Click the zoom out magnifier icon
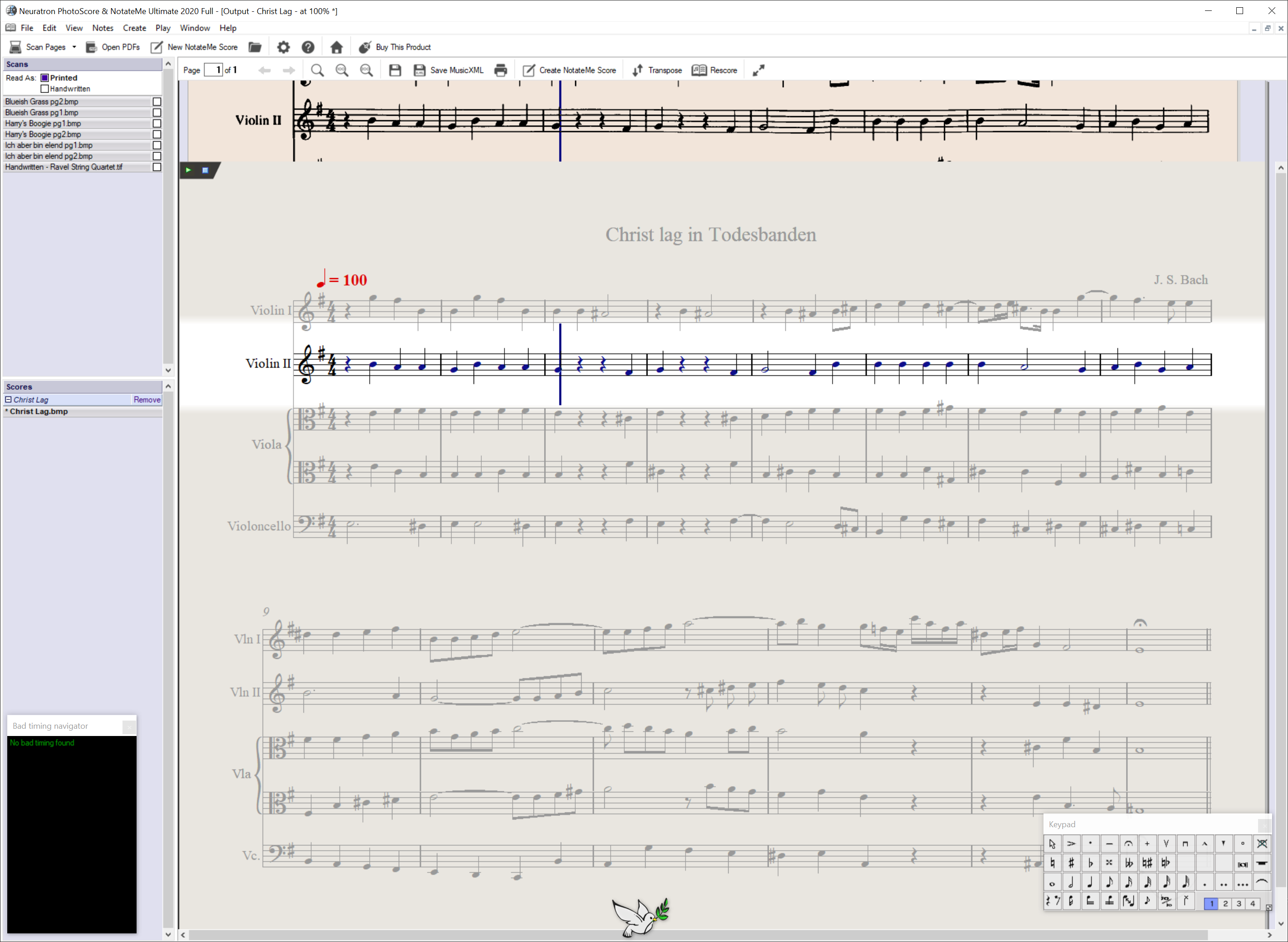1288x942 pixels. (x=366, y=70)
